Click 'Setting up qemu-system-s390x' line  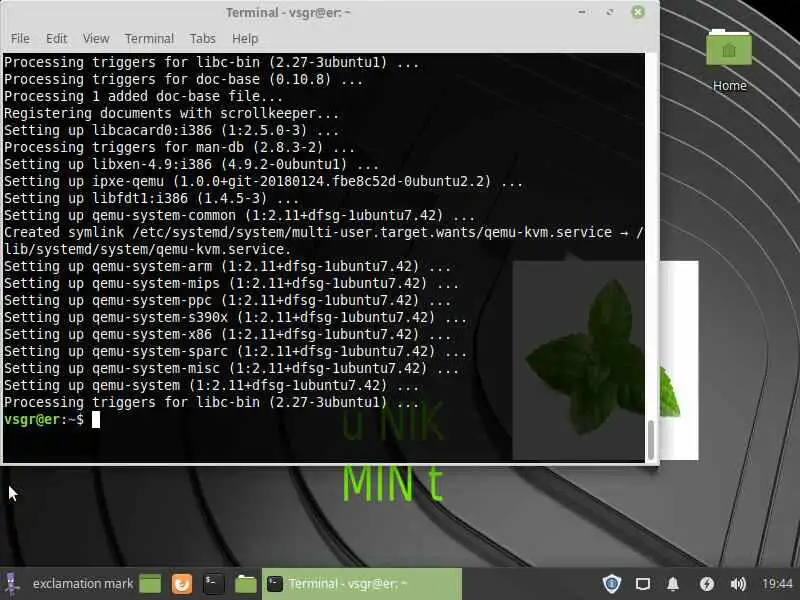235,317
